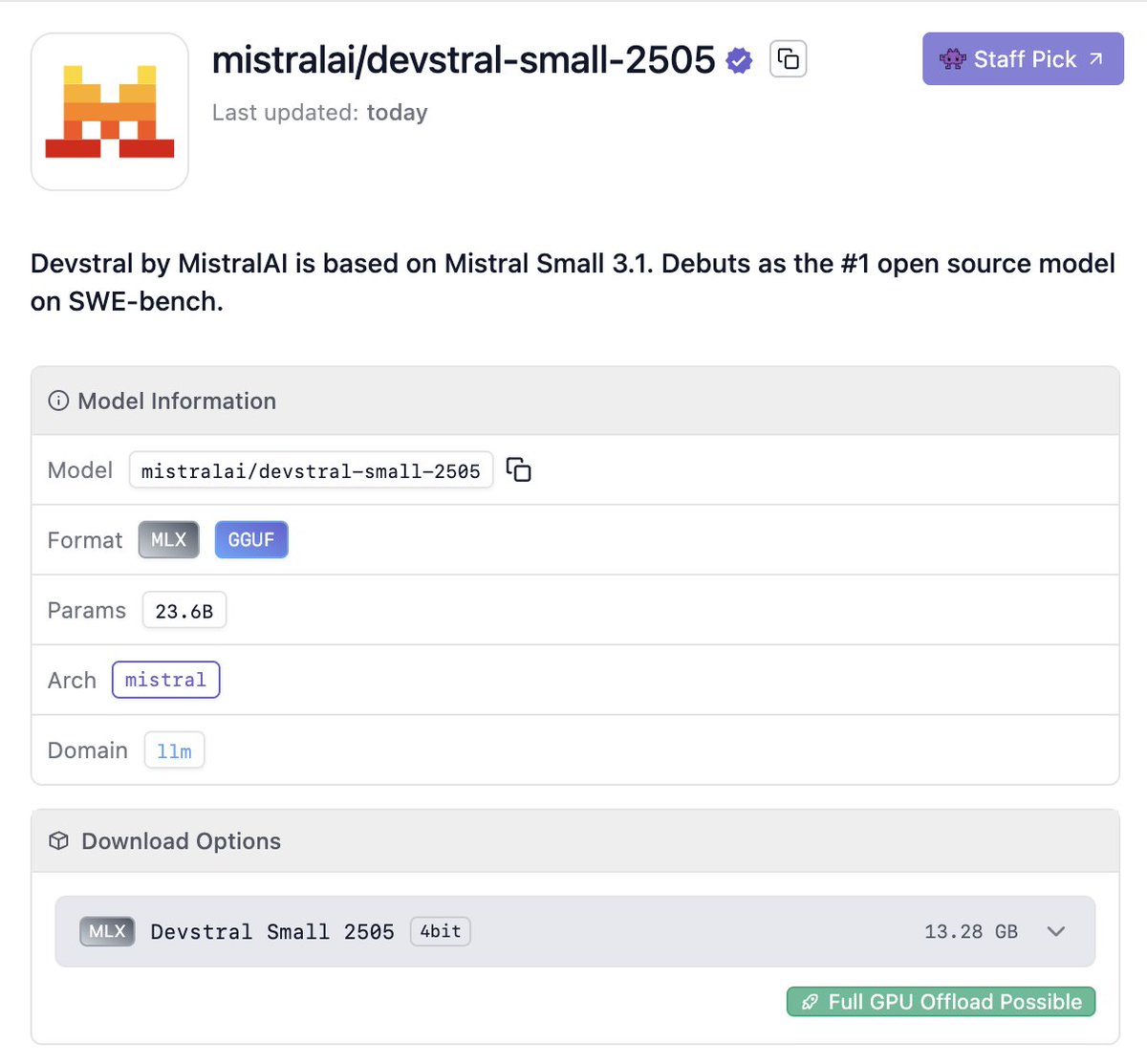Select the GGUF format badge

click(x=250, y=539)
